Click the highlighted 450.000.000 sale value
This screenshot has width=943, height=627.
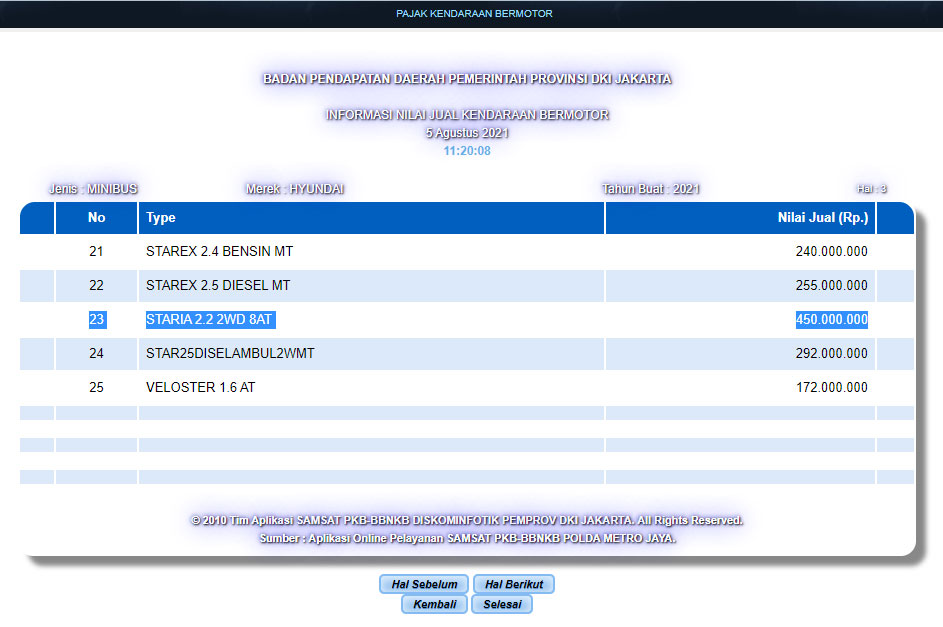(832, 319)
